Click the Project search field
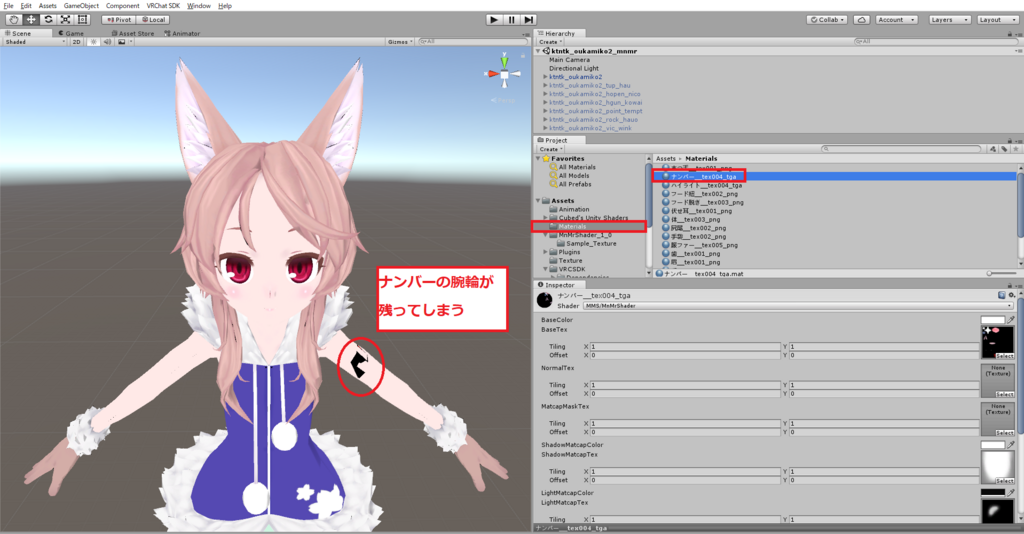 [x=901, y=149]
